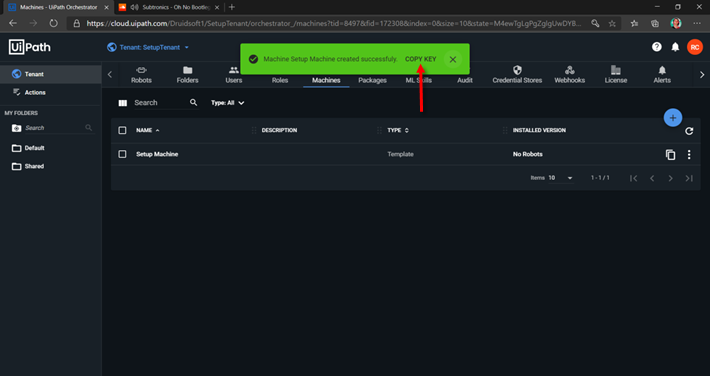Image resolution: width=710 pixels, height=376 pixels.
Task: Click the browser profile picture
Action: coord(676,24)
